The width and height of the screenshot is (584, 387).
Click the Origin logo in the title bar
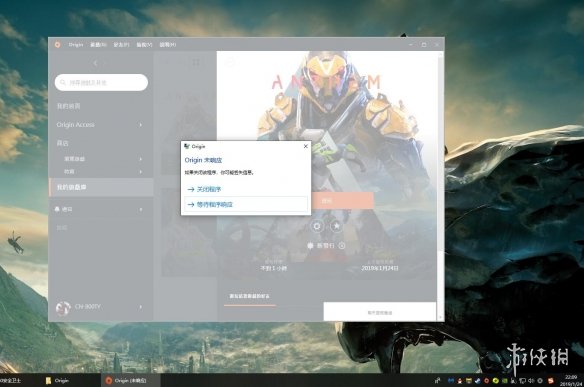tap(57, 44)
